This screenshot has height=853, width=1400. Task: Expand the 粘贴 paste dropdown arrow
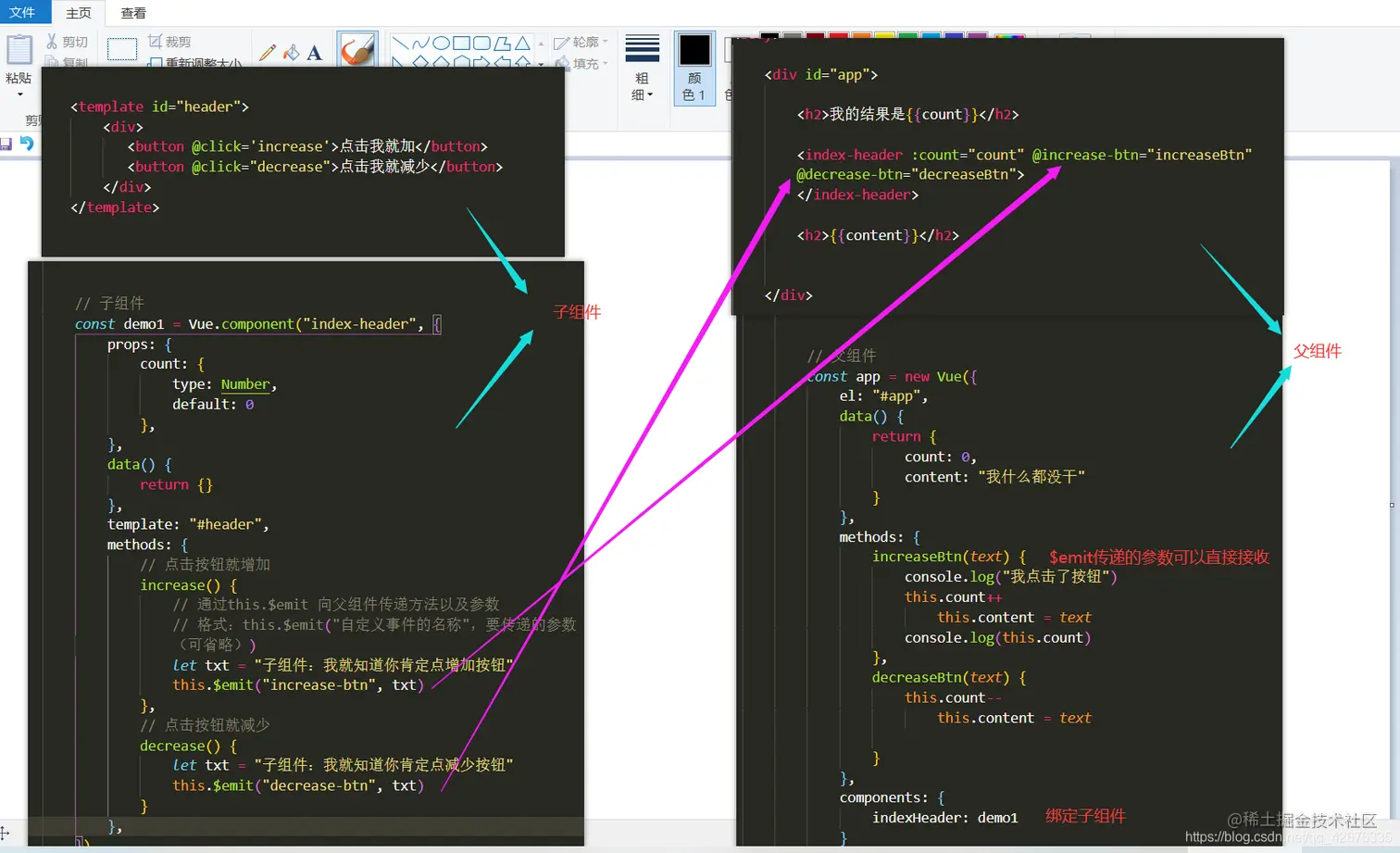pyautogui.click(x=19, y=94)
